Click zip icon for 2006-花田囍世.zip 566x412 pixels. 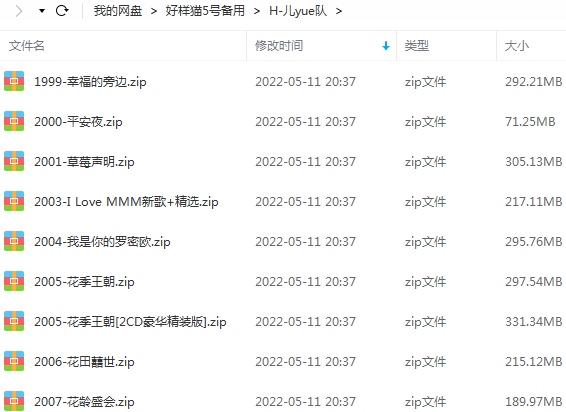tap(14, 361)
